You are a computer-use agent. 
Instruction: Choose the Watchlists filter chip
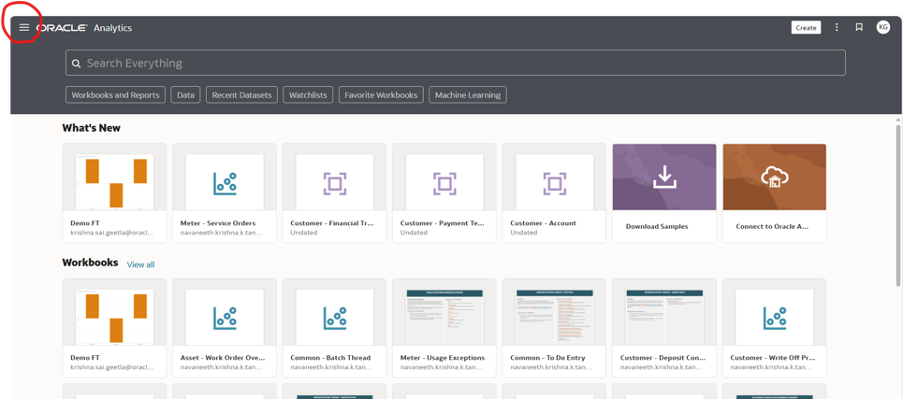pyautogui.click(x=307, y=95)
